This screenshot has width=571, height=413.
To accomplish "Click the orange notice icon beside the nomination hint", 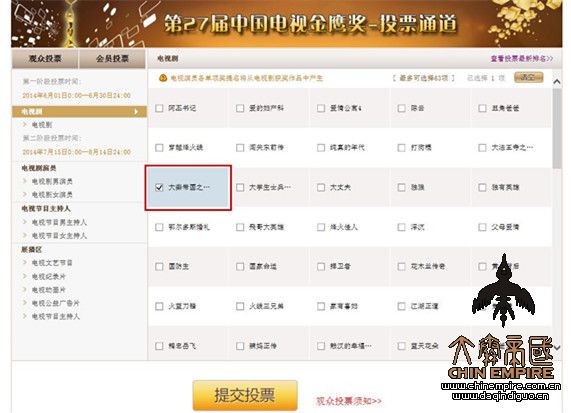I will coord(163,78).
